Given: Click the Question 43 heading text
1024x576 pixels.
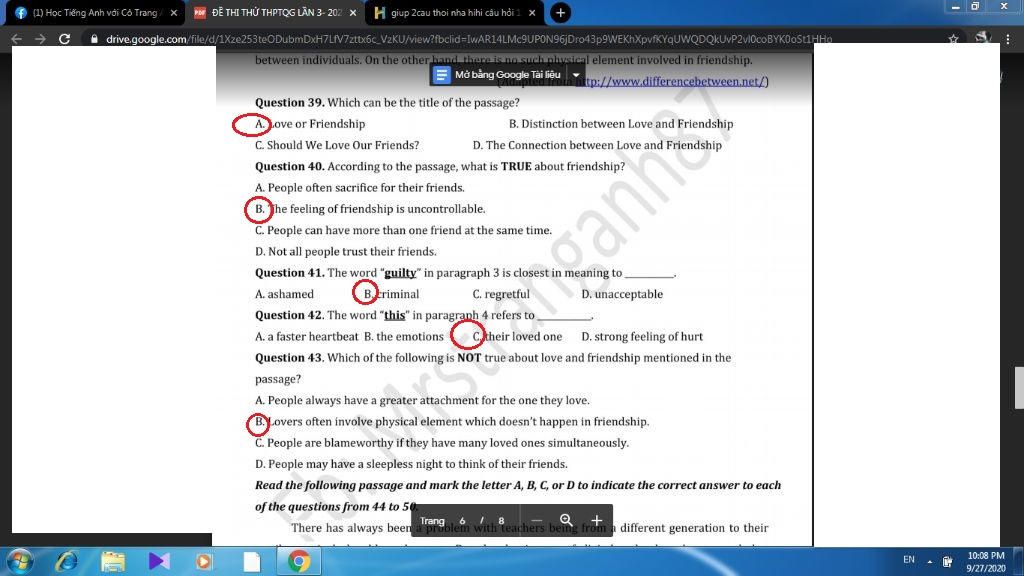Looking at the screenshot, I should [289, 358].
